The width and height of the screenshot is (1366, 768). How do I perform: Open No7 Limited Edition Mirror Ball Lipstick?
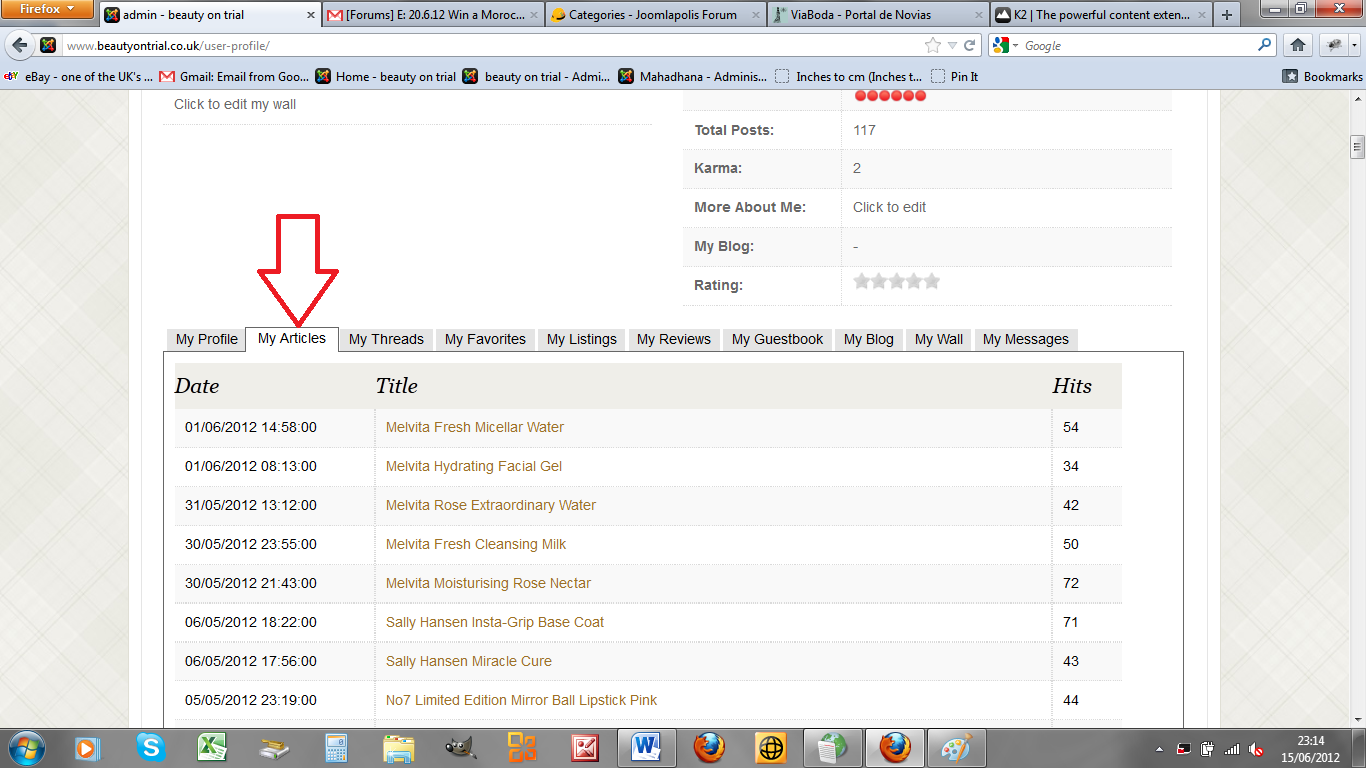coord(522,700)
